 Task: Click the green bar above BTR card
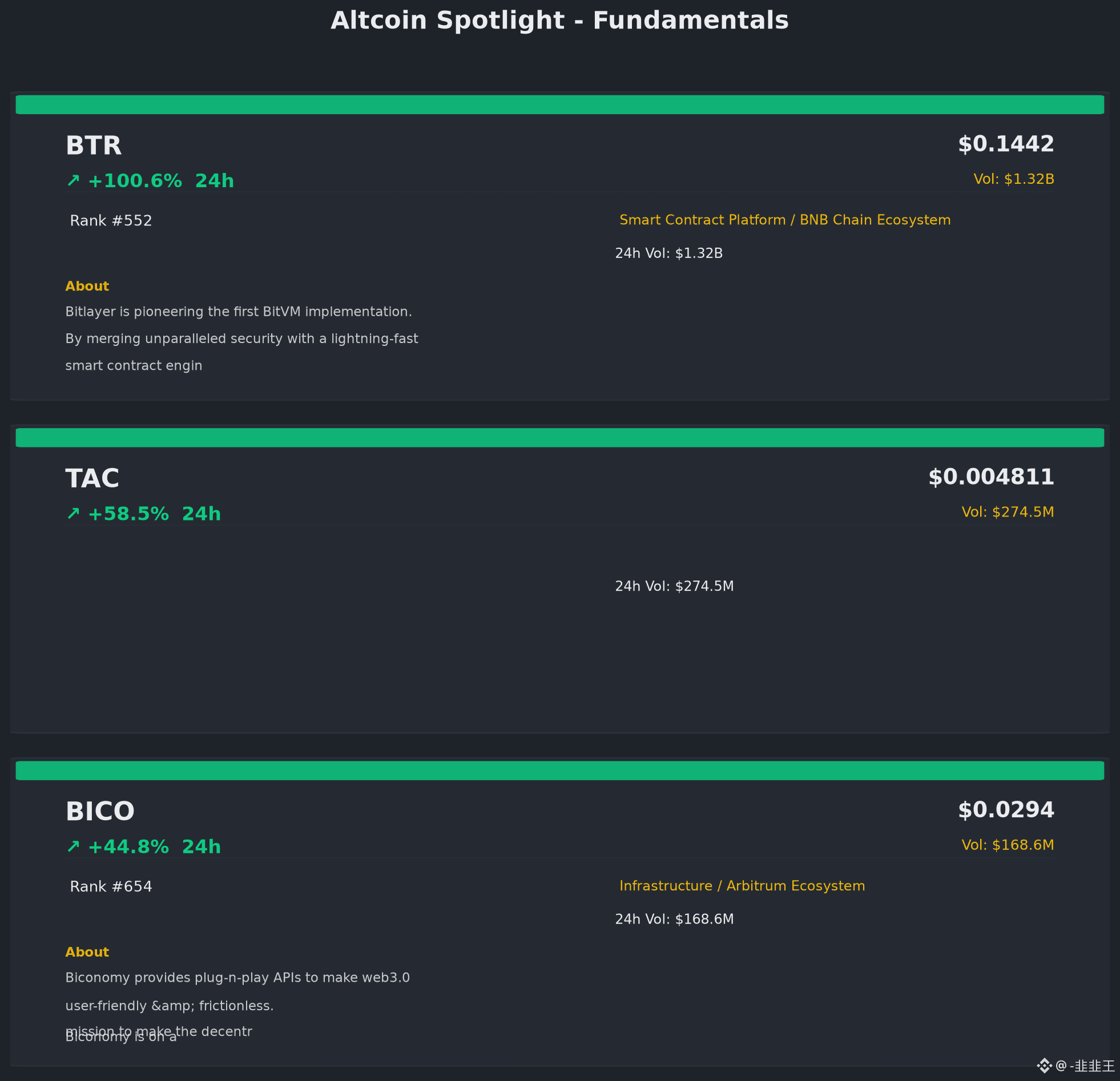point(560,104)
